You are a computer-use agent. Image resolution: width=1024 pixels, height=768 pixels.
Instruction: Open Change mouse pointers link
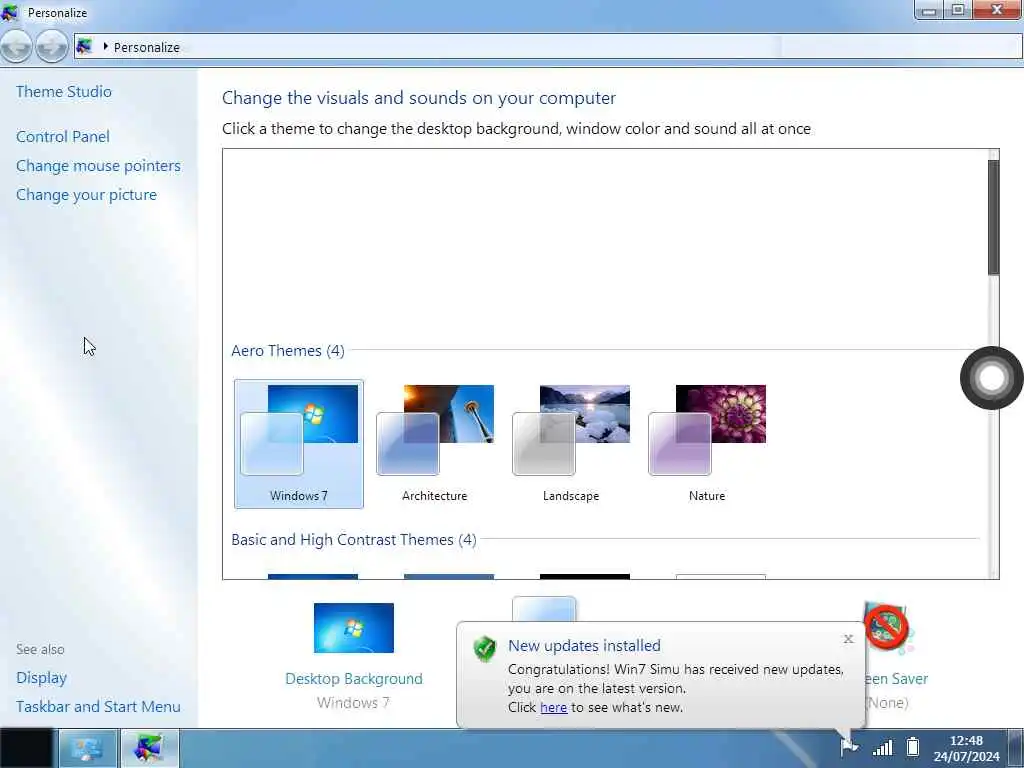pyautogui.click(x=99, y=166)
